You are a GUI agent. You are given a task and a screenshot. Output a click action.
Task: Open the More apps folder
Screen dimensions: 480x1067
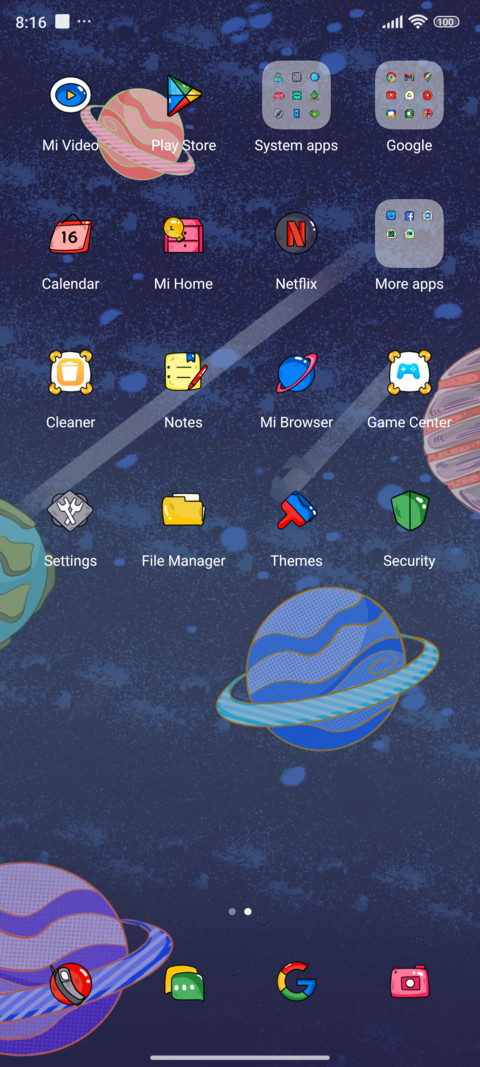[x=409, y=233]
